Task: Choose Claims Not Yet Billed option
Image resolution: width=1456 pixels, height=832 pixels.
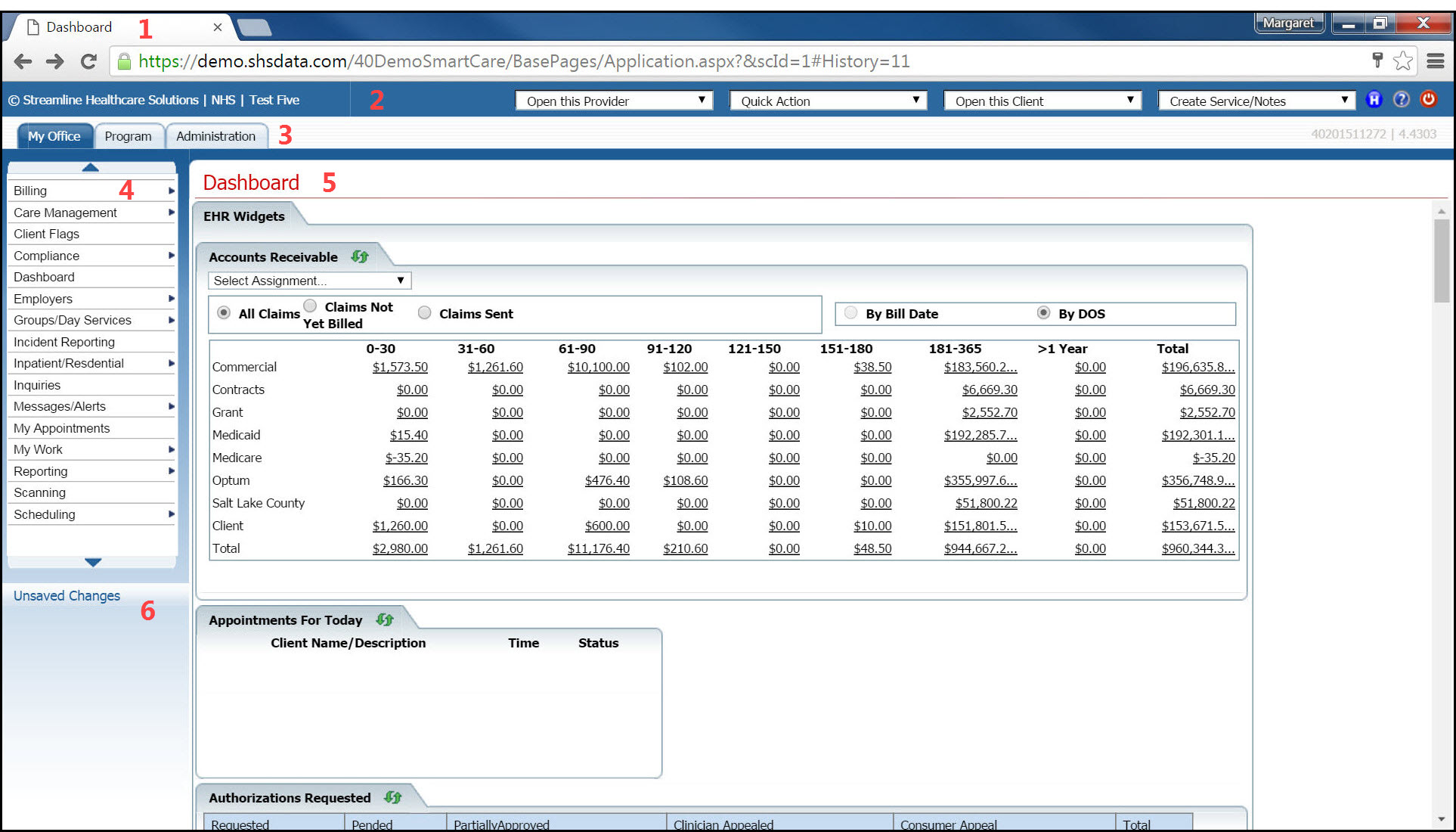Action: [x=310, y=306]
